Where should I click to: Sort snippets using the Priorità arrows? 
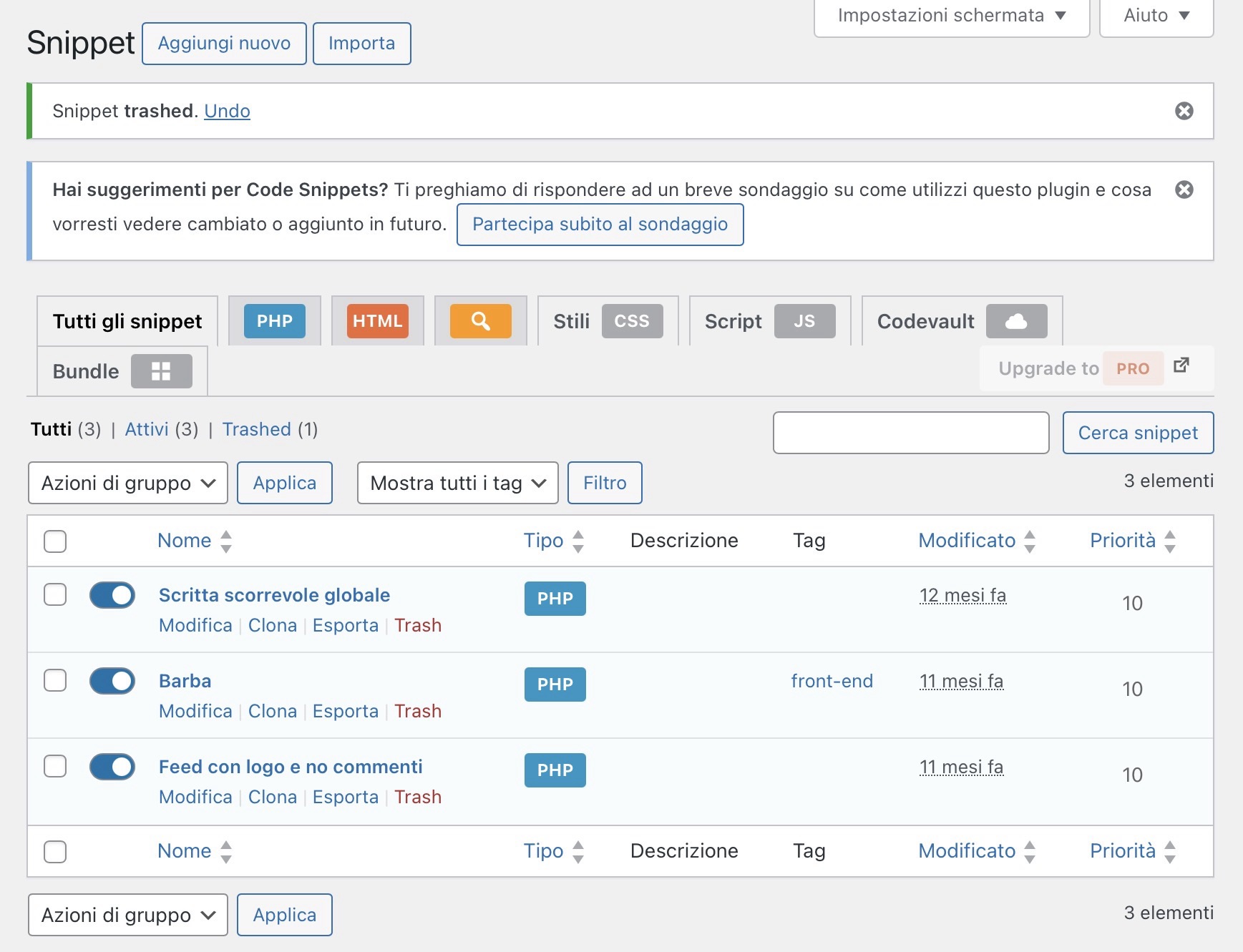point(1171,541)
